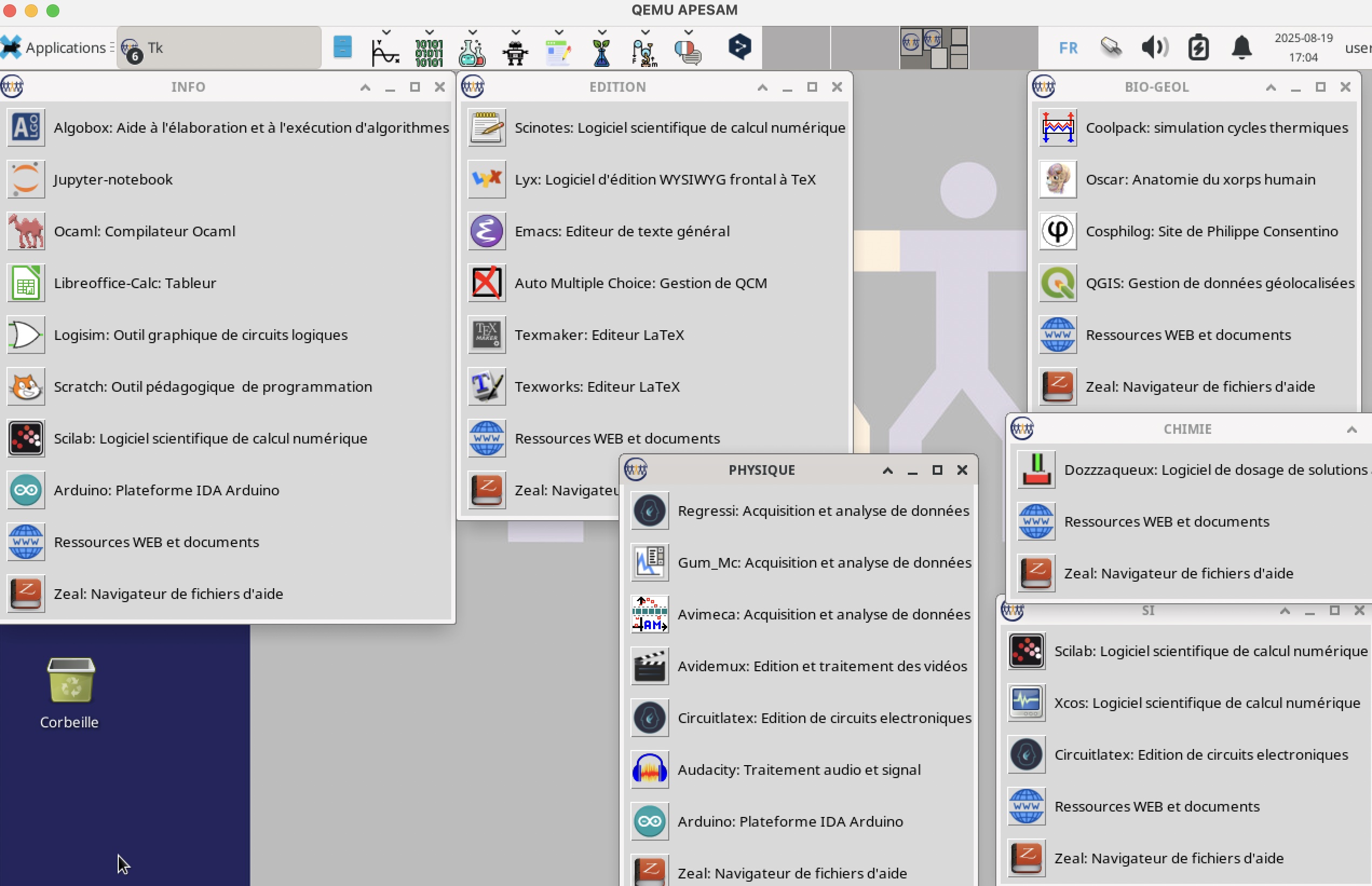
Task: Expand the arrow above the math curve launcher
Action: [386, 32]
